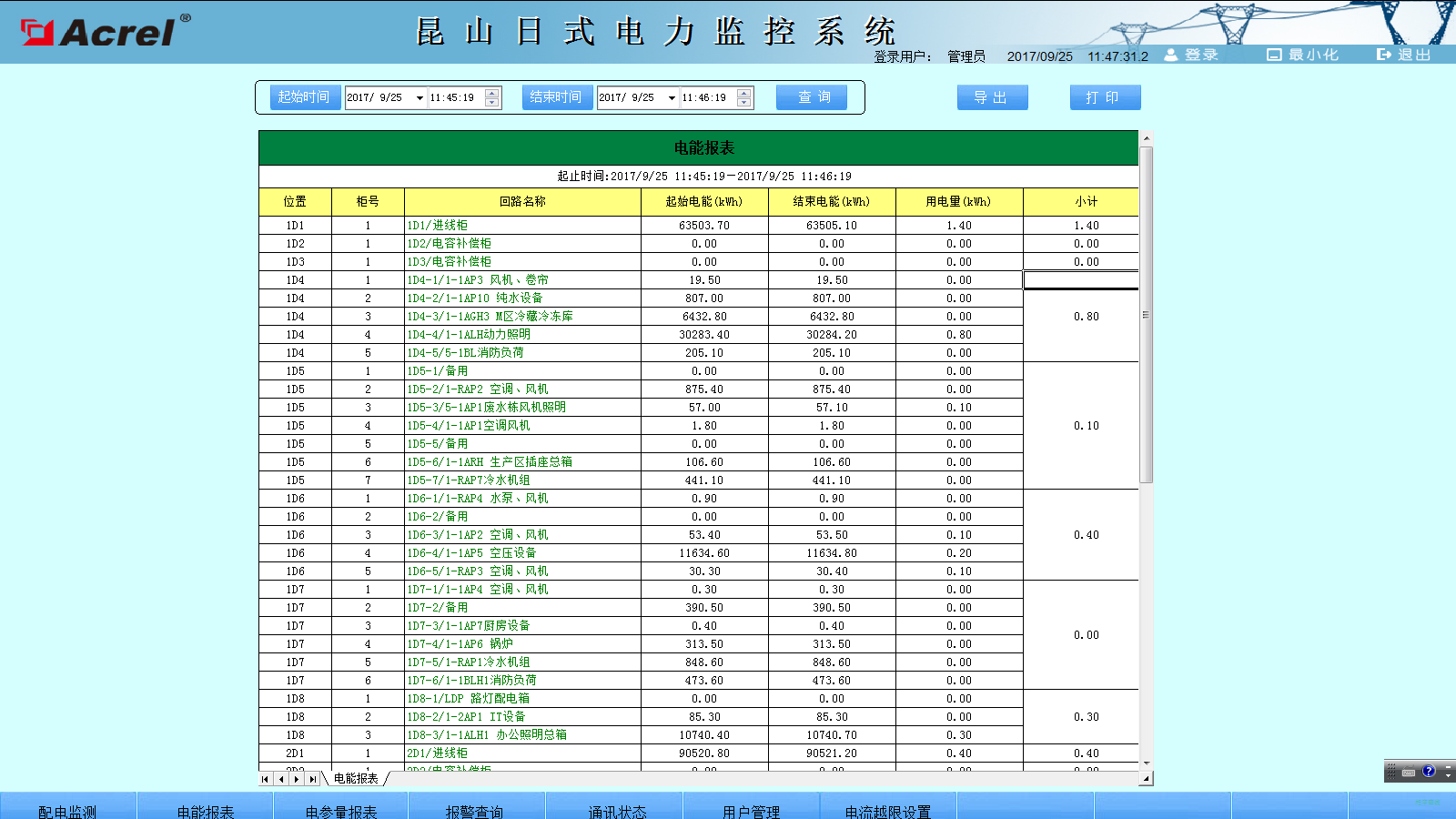
Task: Jump to last sheet with navigation arrow
Action: click(x=313, y=779)
